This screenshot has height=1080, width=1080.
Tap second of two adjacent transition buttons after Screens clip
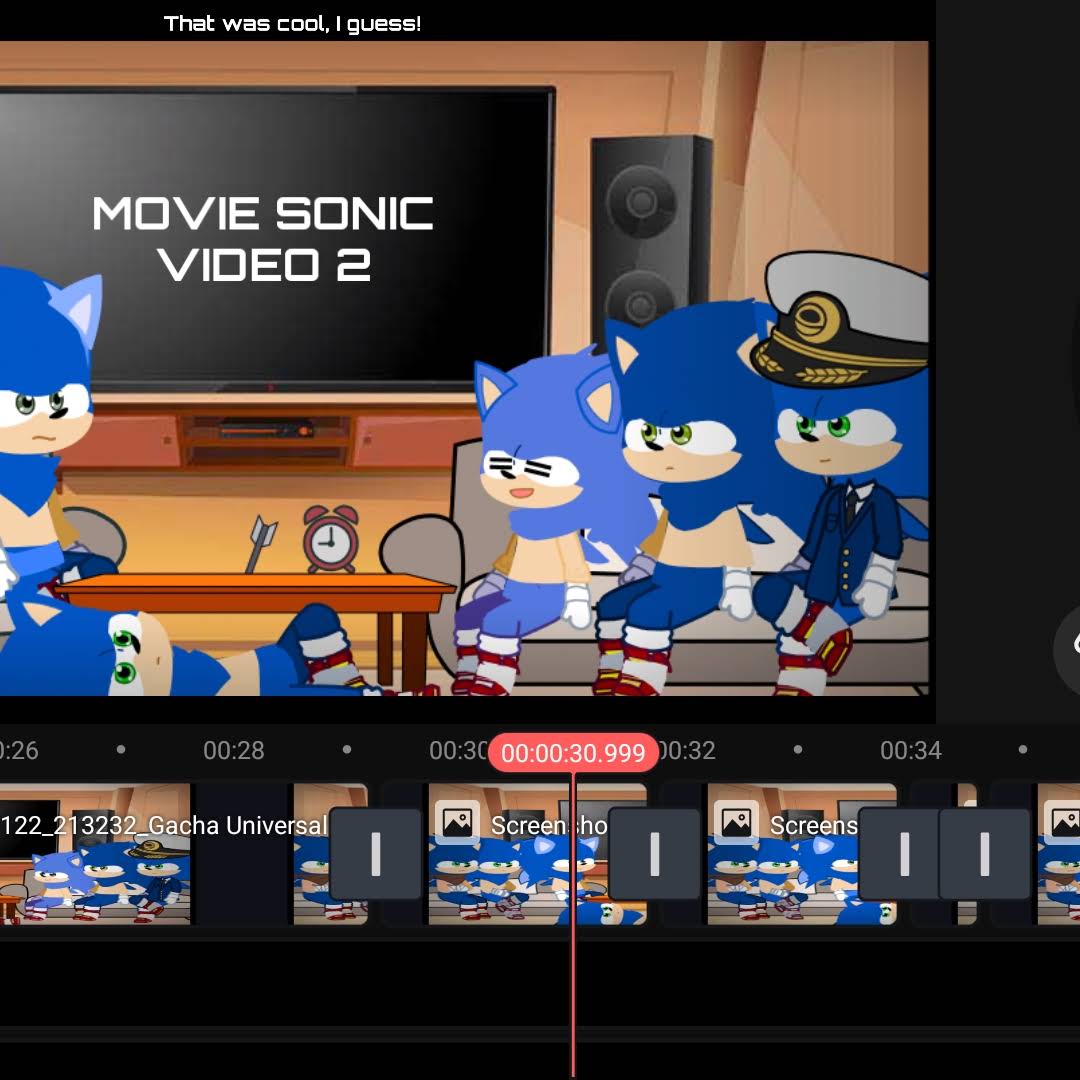click(x=984, y=853)
